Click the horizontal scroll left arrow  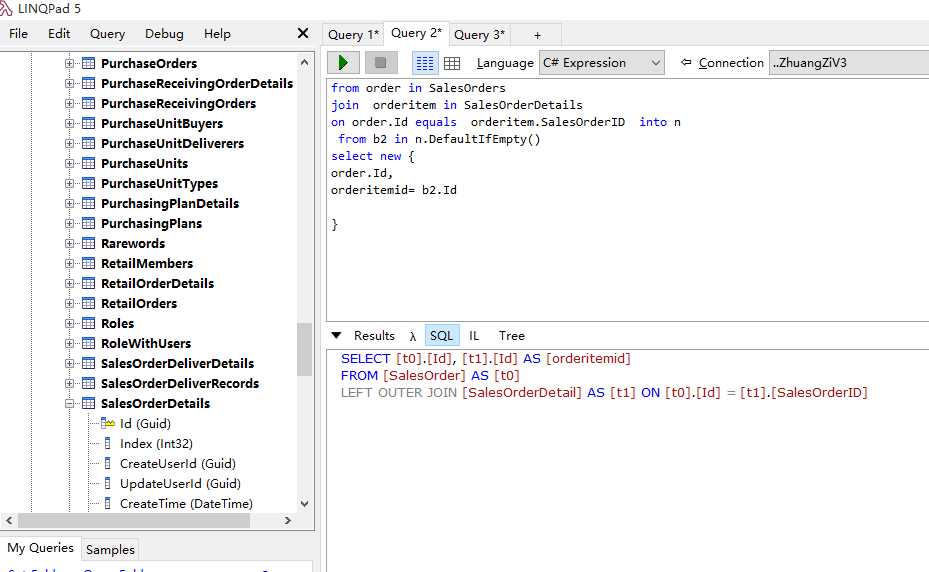(x=9, y=520)
